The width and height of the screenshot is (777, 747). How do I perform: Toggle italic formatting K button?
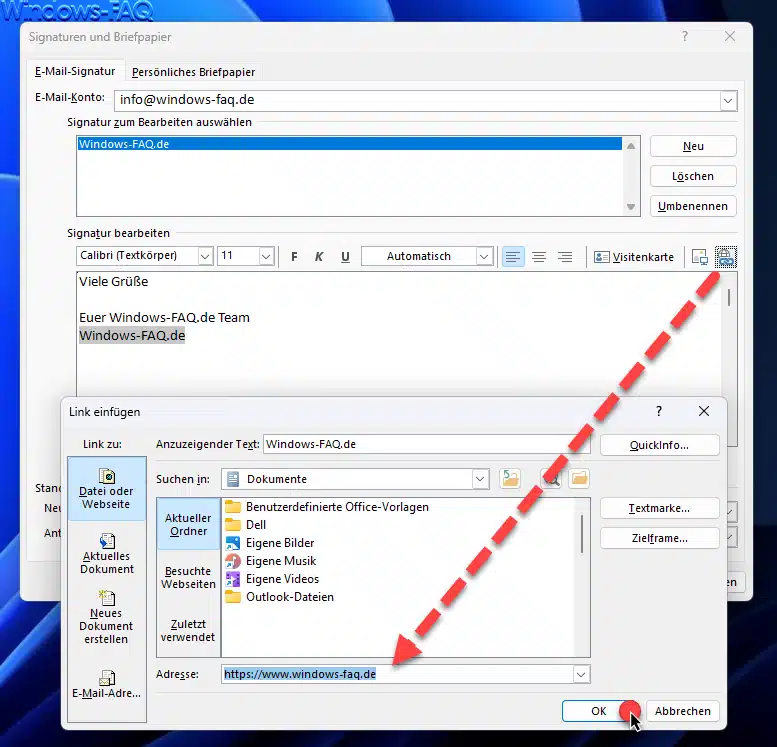[x=319, y=257]
